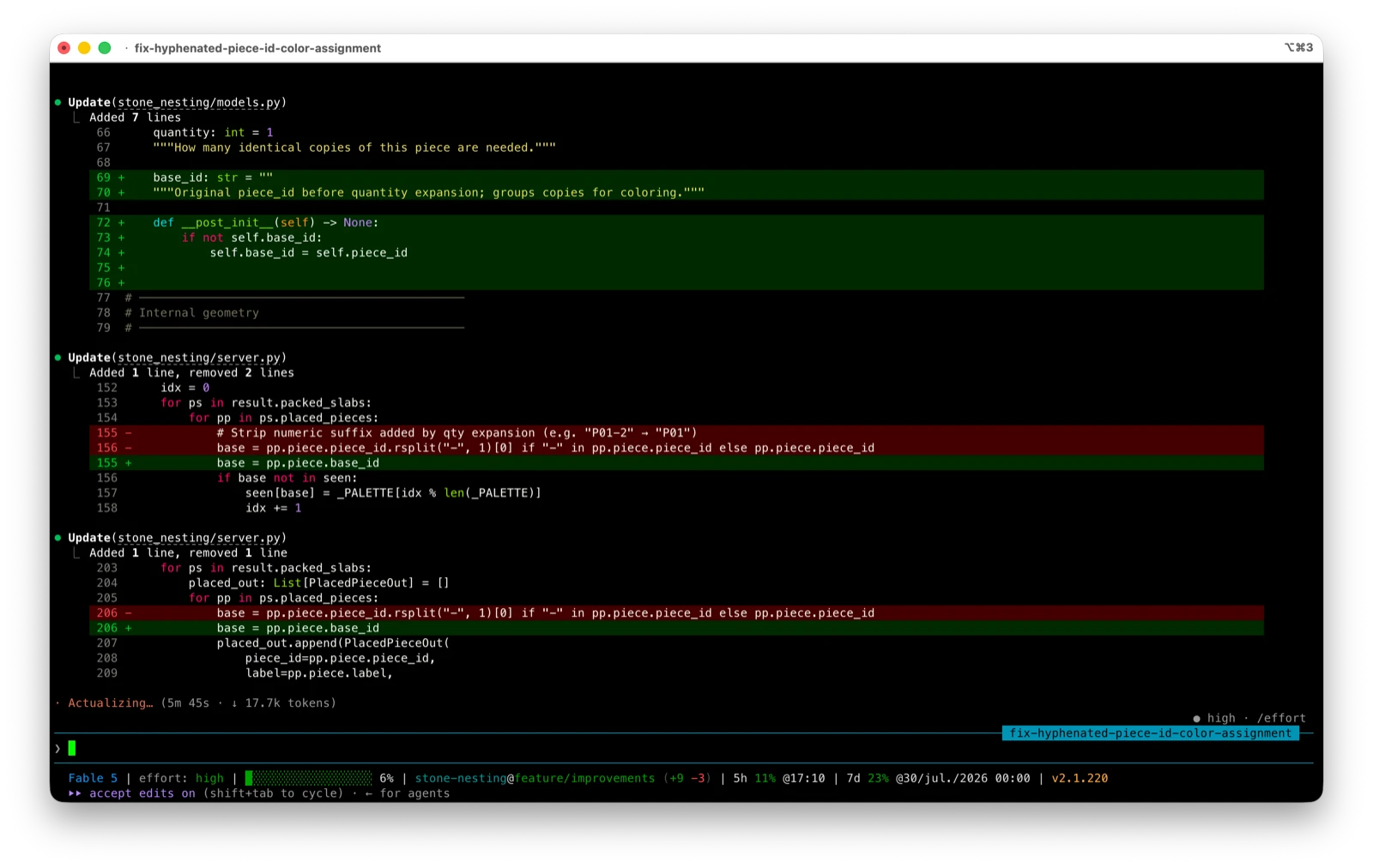Click the '5h 11% @17:10' usage limit entry
The image size is (1373, 868).
point(778,779)
